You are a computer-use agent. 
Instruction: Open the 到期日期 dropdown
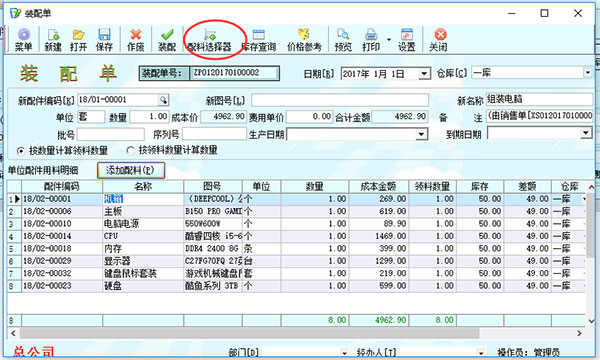pos(585,133)
